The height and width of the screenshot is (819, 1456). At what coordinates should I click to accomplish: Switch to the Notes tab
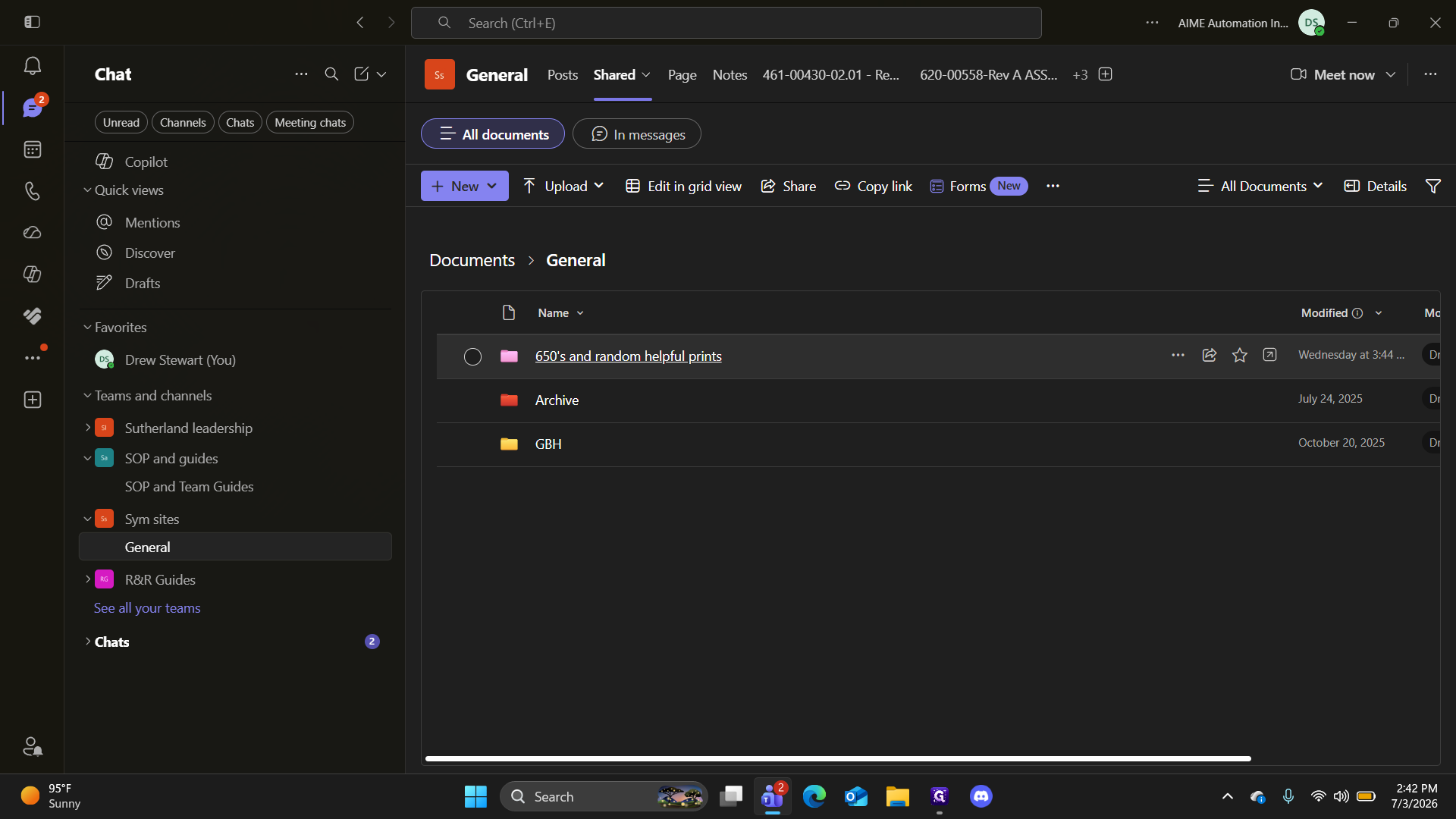click(730, 74)
